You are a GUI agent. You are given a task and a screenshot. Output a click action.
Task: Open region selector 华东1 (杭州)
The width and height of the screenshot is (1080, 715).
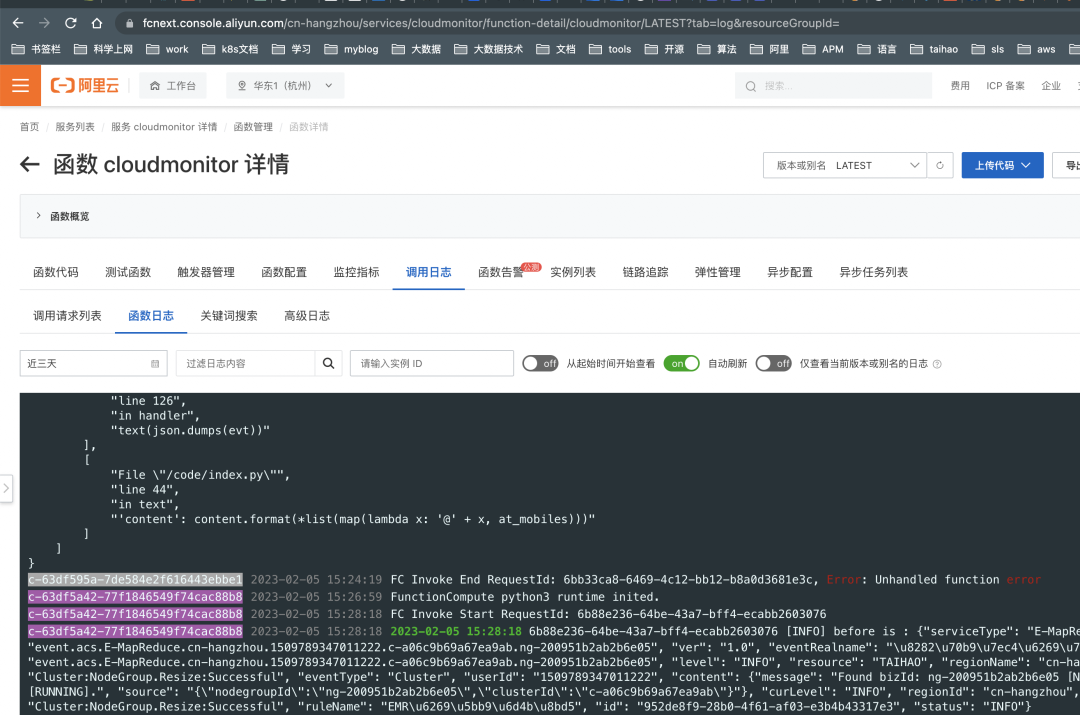284,85
